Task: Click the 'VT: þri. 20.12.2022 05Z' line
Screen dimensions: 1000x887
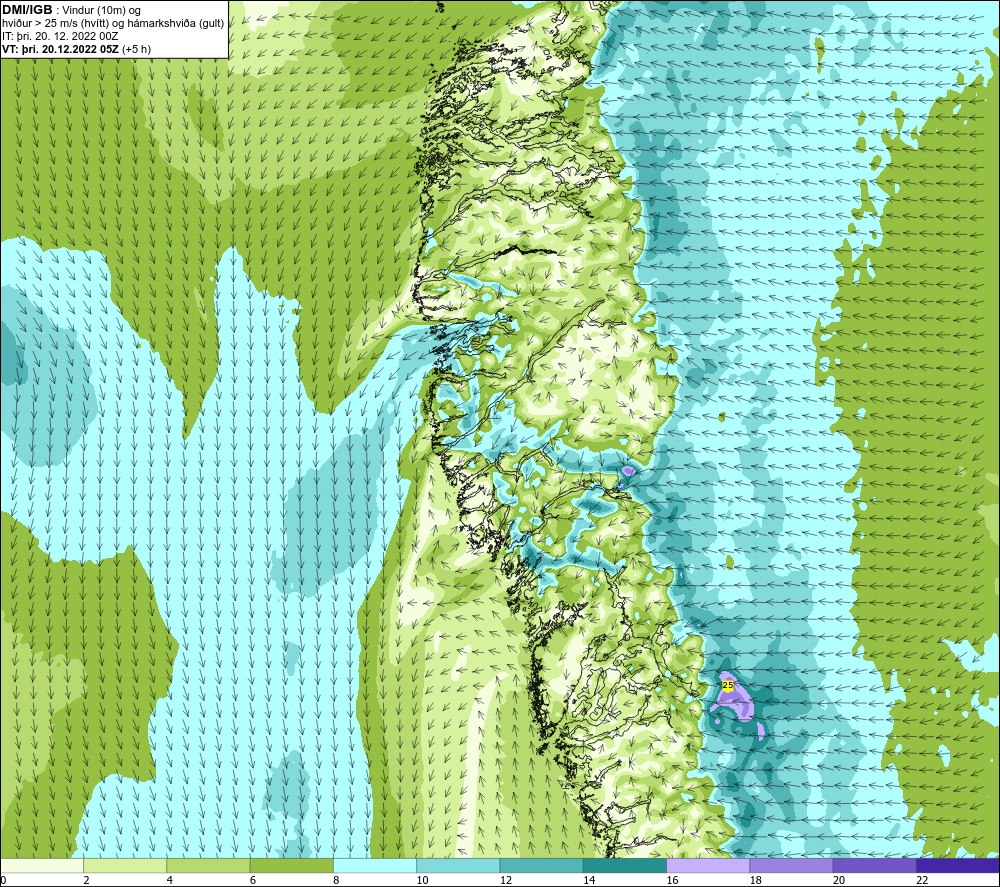Action: (61, 49)
